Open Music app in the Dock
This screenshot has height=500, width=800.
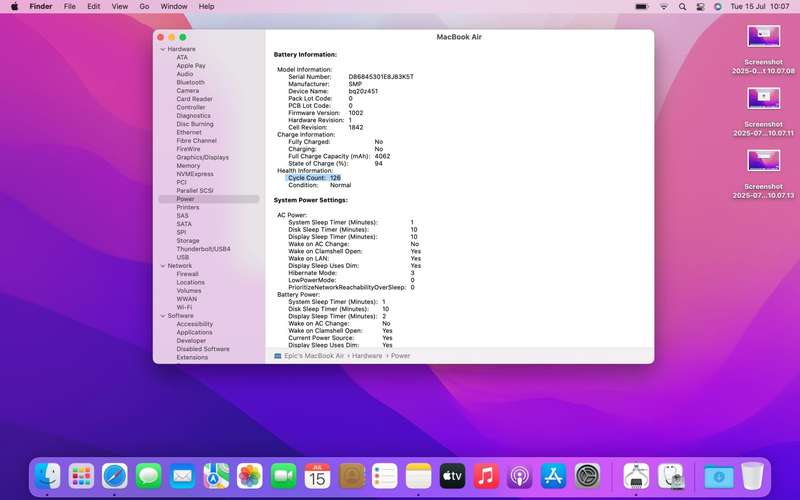pyautogui.click(x=486, y=477)
